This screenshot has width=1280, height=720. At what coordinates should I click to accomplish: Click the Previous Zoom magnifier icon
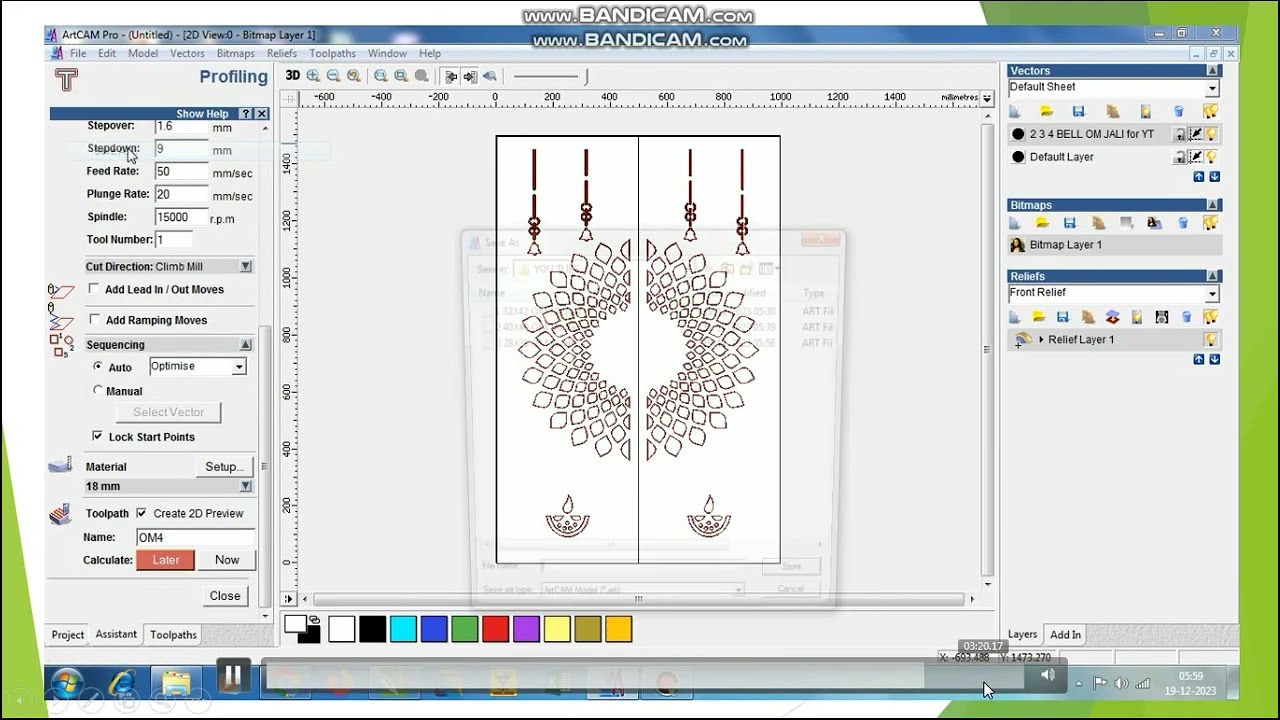(353, 76)
